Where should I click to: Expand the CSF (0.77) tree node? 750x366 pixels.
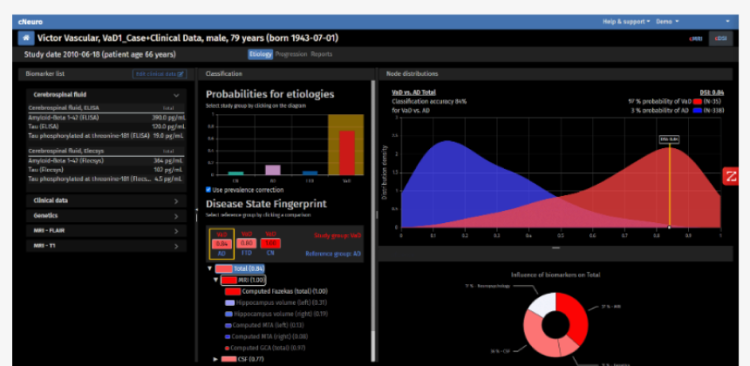[216, 359]
